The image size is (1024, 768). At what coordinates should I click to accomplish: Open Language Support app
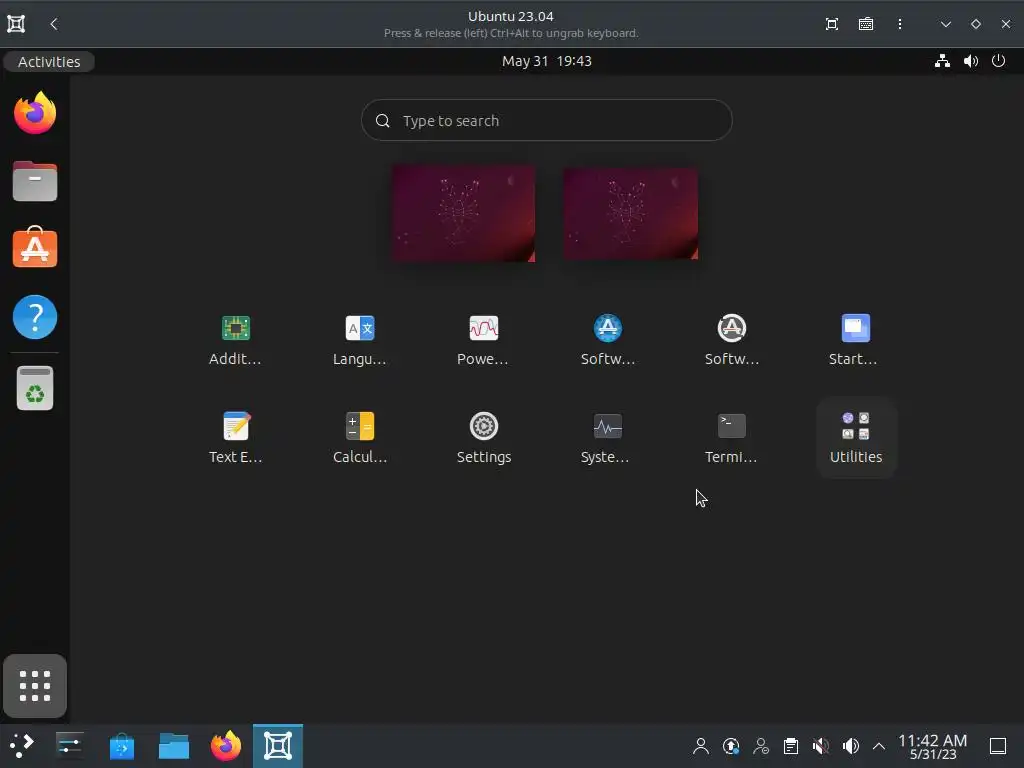coord(359,340)
